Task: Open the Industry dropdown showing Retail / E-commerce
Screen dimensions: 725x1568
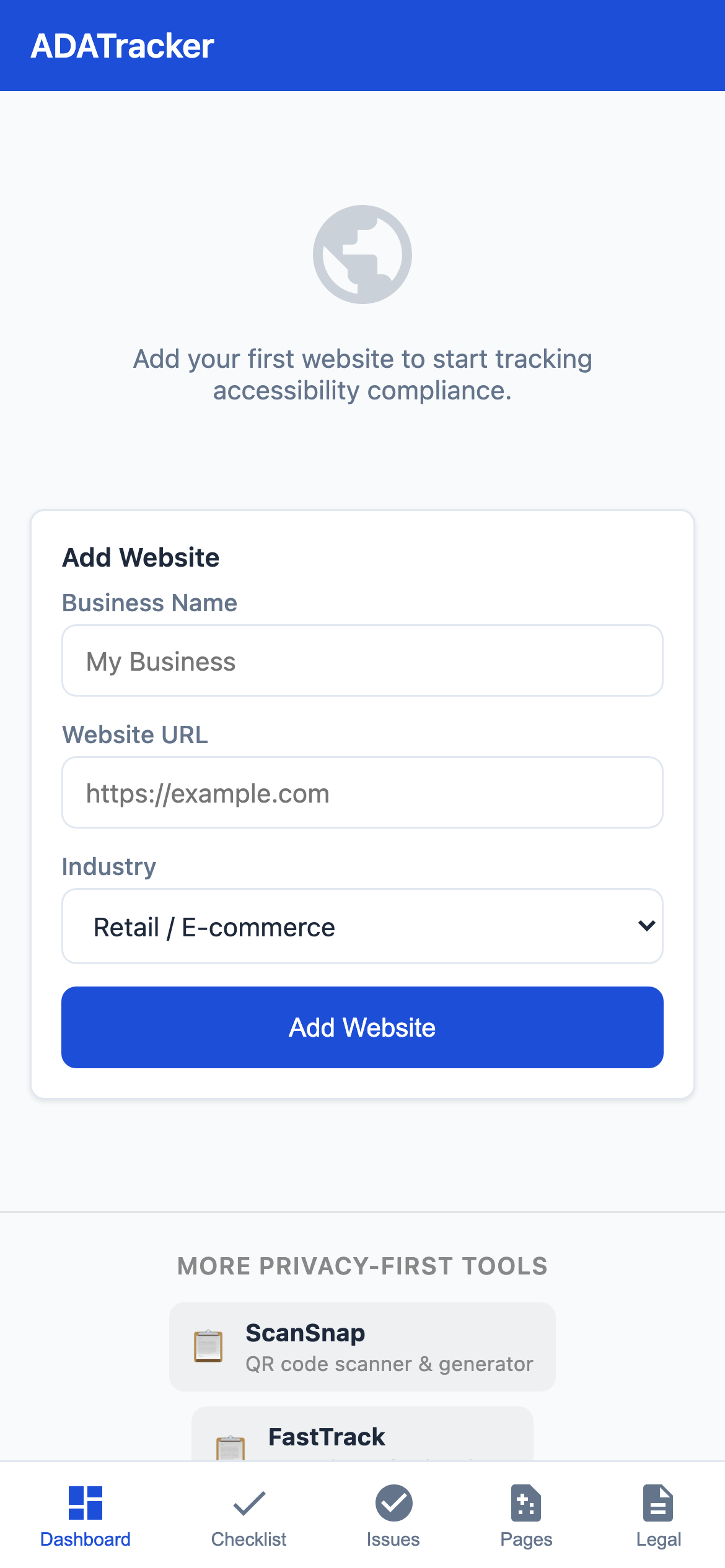Action: click(362, 926)
